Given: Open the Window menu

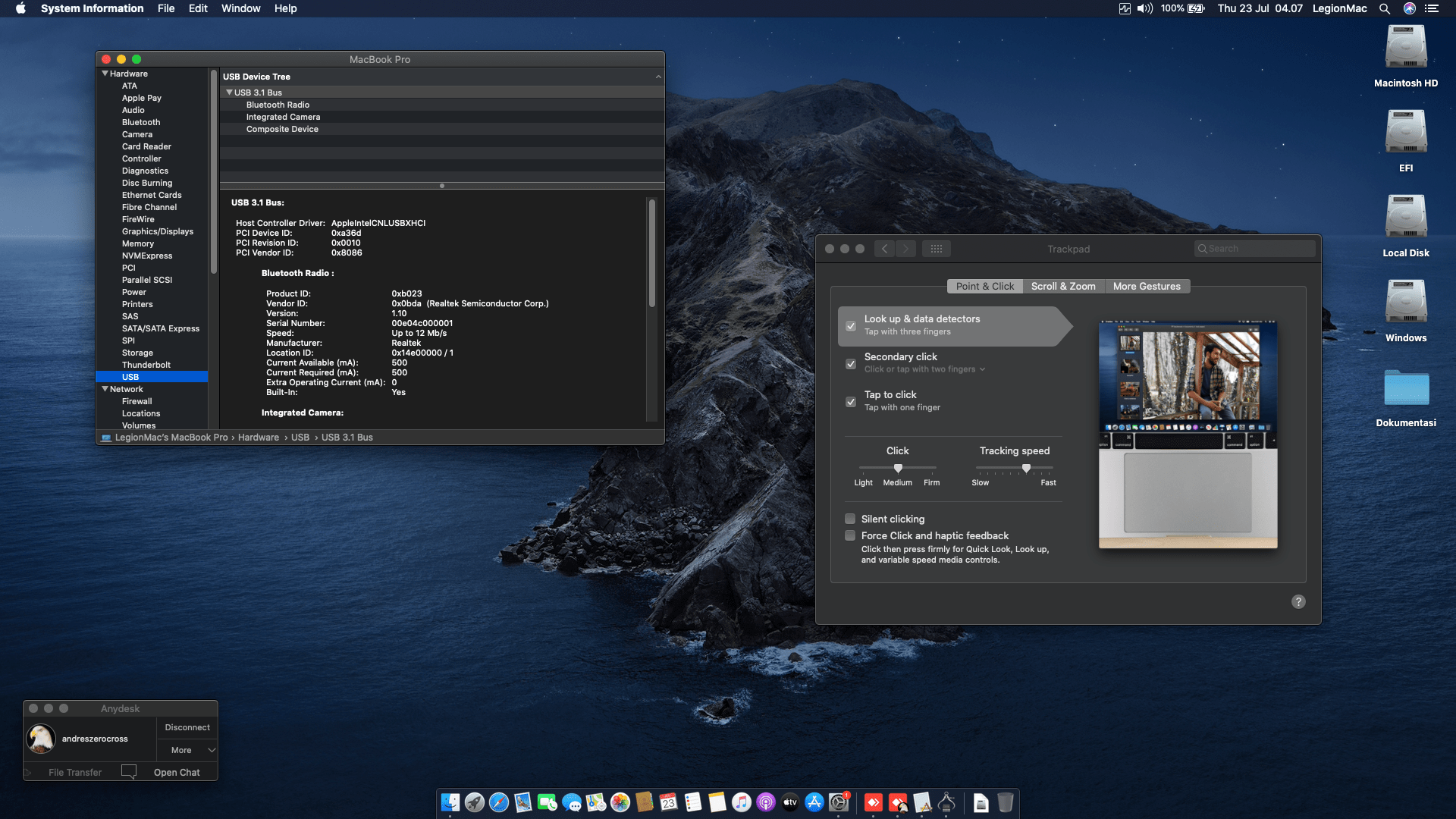Looking at the screenshot, I should (x=240, y=8).
